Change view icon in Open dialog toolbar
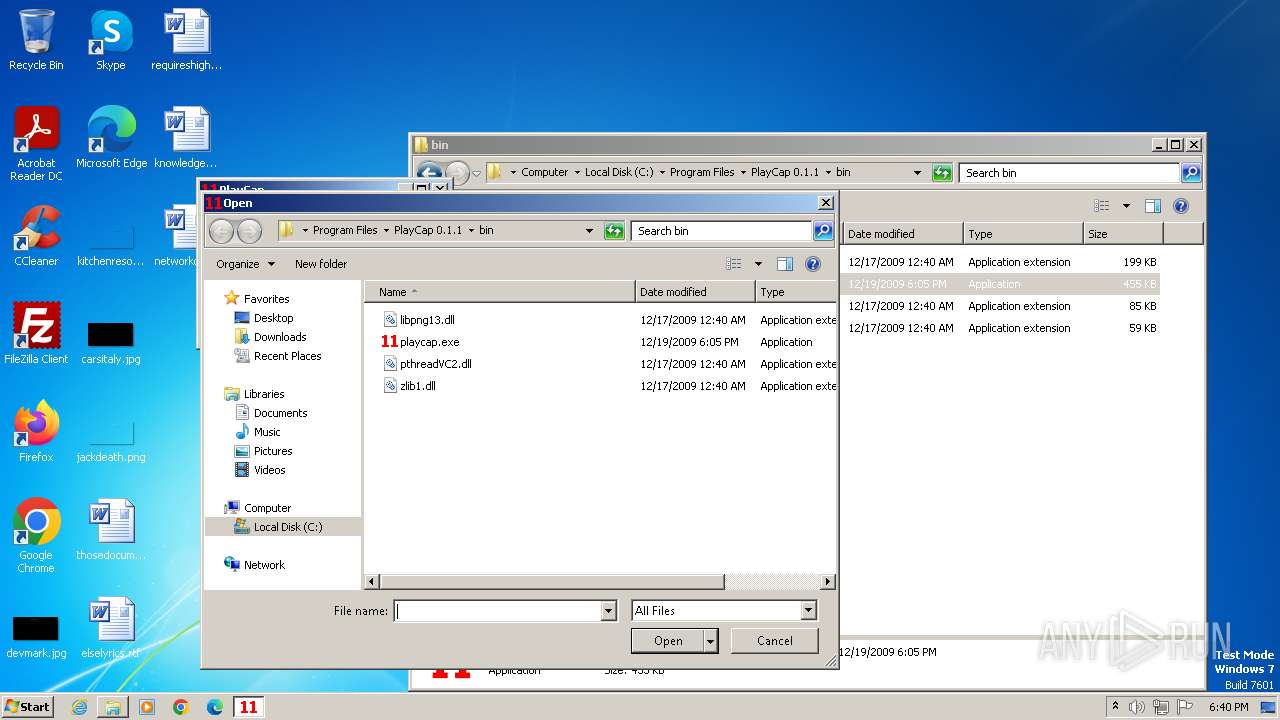 (734, 264)
